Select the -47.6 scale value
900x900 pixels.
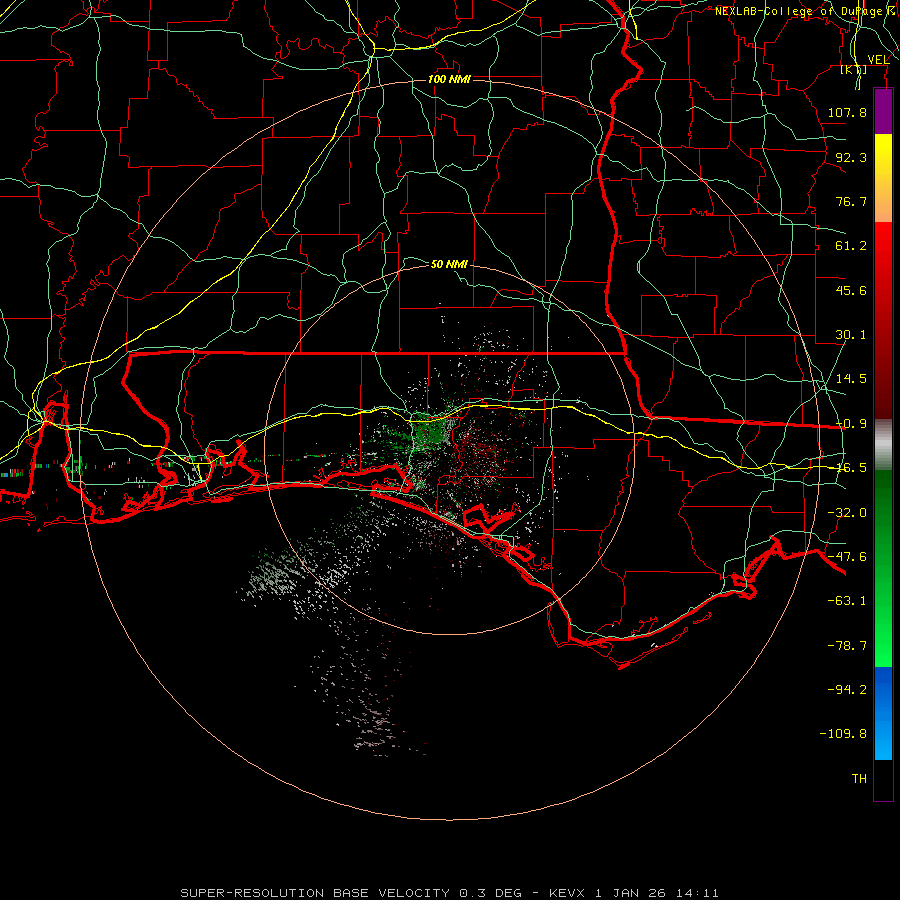tap(847, 557)
